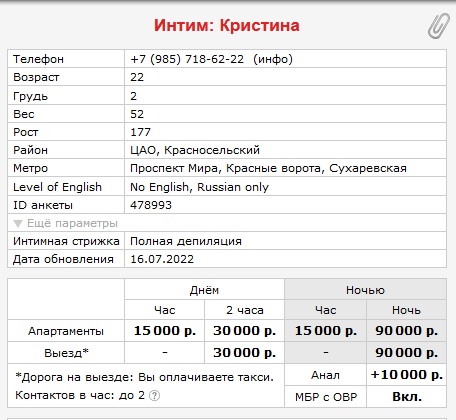Click the 2 часа sub-header

point(245,310)
